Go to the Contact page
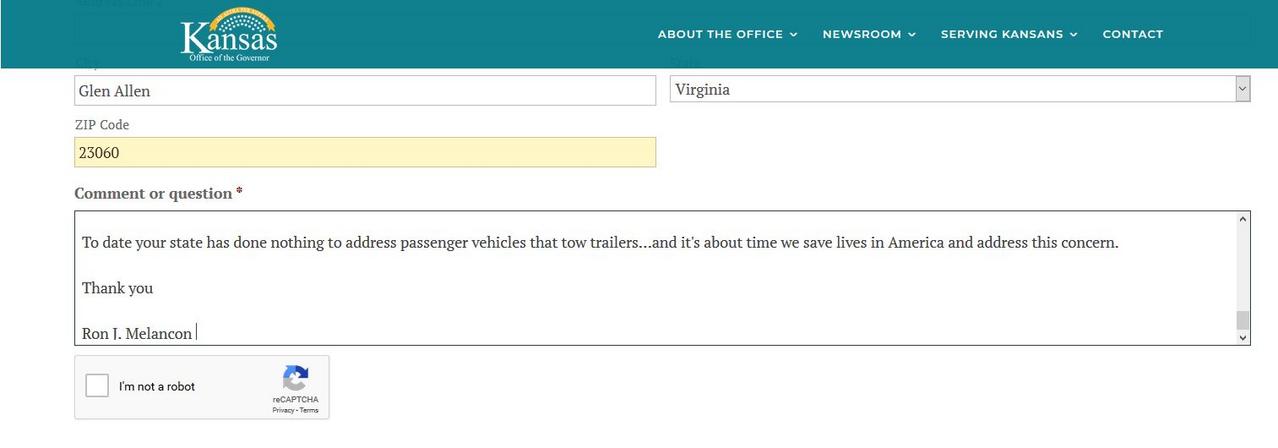The image size is (1278, 448). [x=1132, y=34]
